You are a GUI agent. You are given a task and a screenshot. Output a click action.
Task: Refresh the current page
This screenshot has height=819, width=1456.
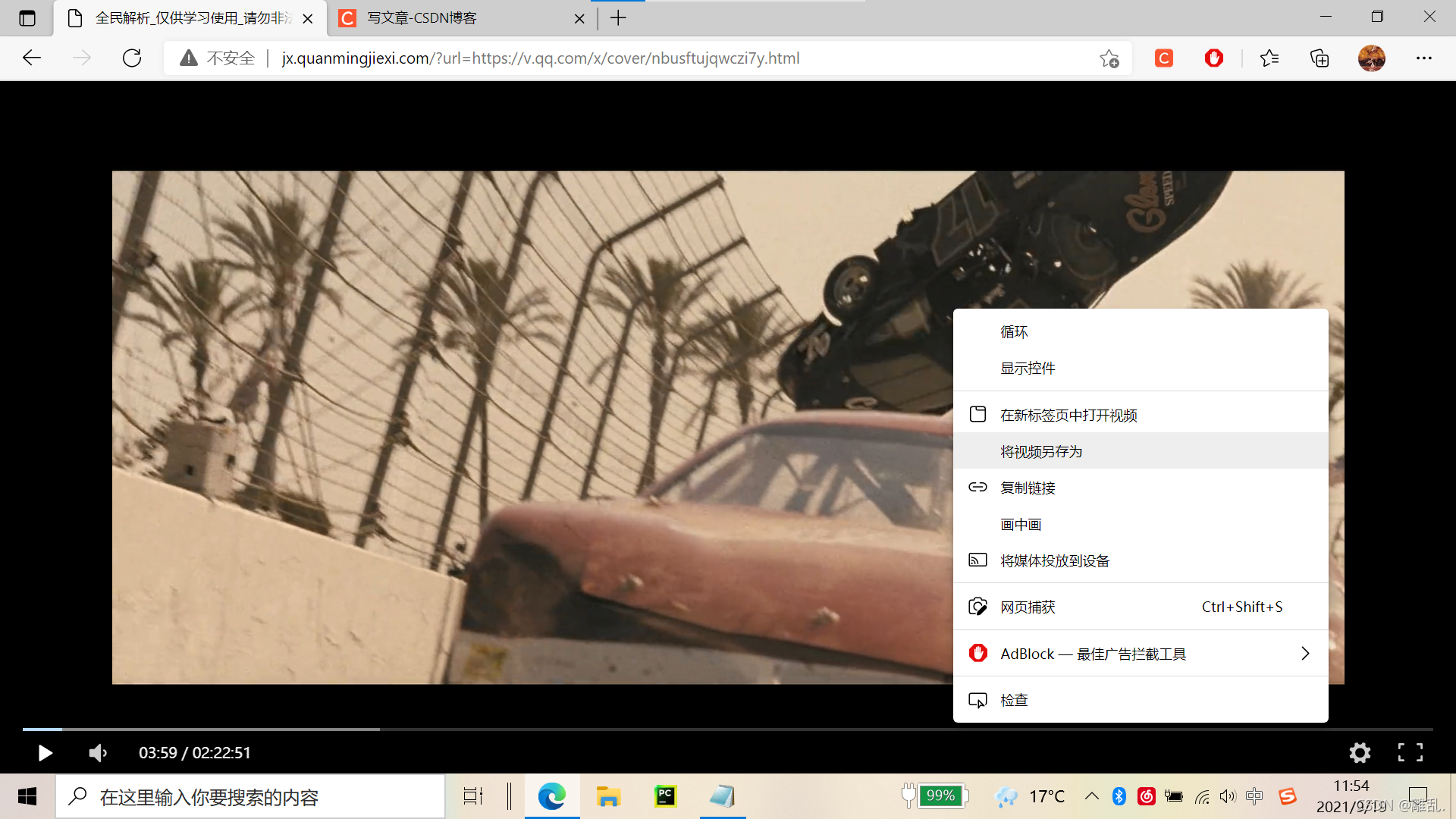click(132, 58)
